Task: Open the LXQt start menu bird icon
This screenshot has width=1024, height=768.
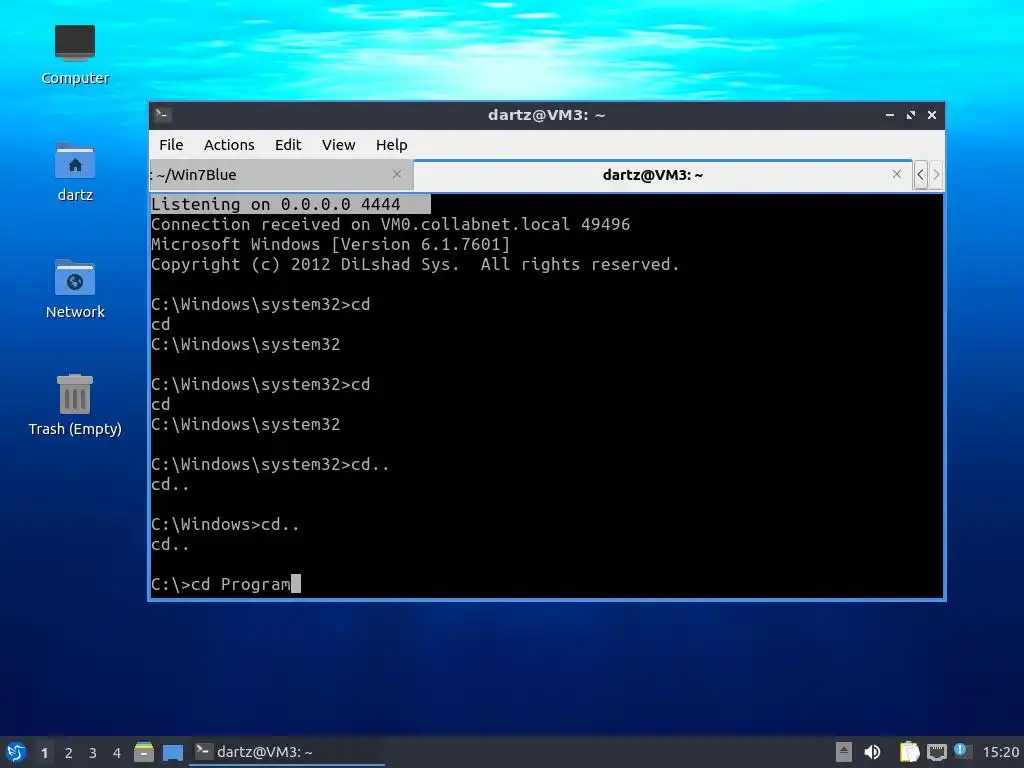Action: (x=16, y=752)
